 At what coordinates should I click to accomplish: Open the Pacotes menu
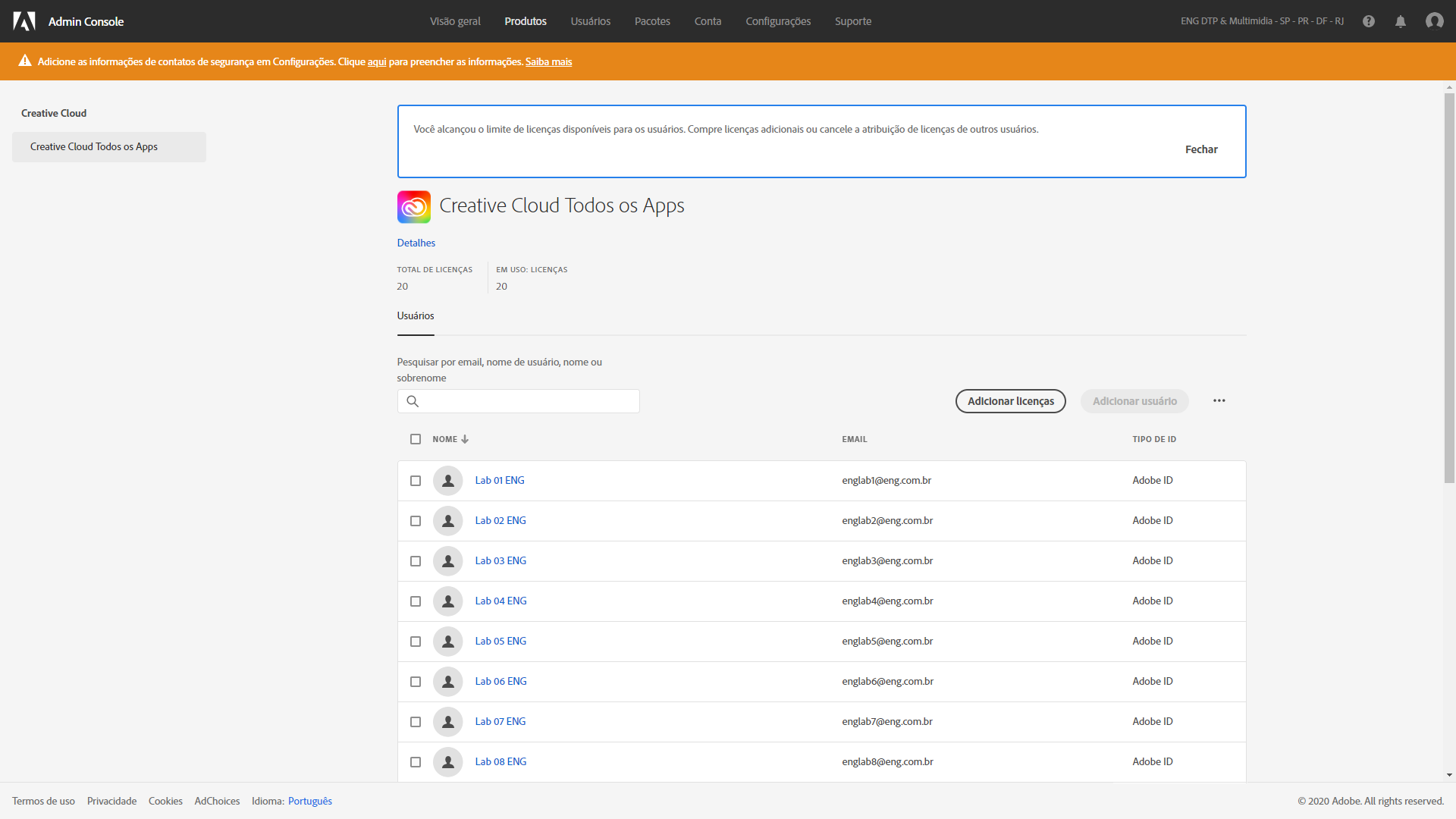[x=652, y=21]
